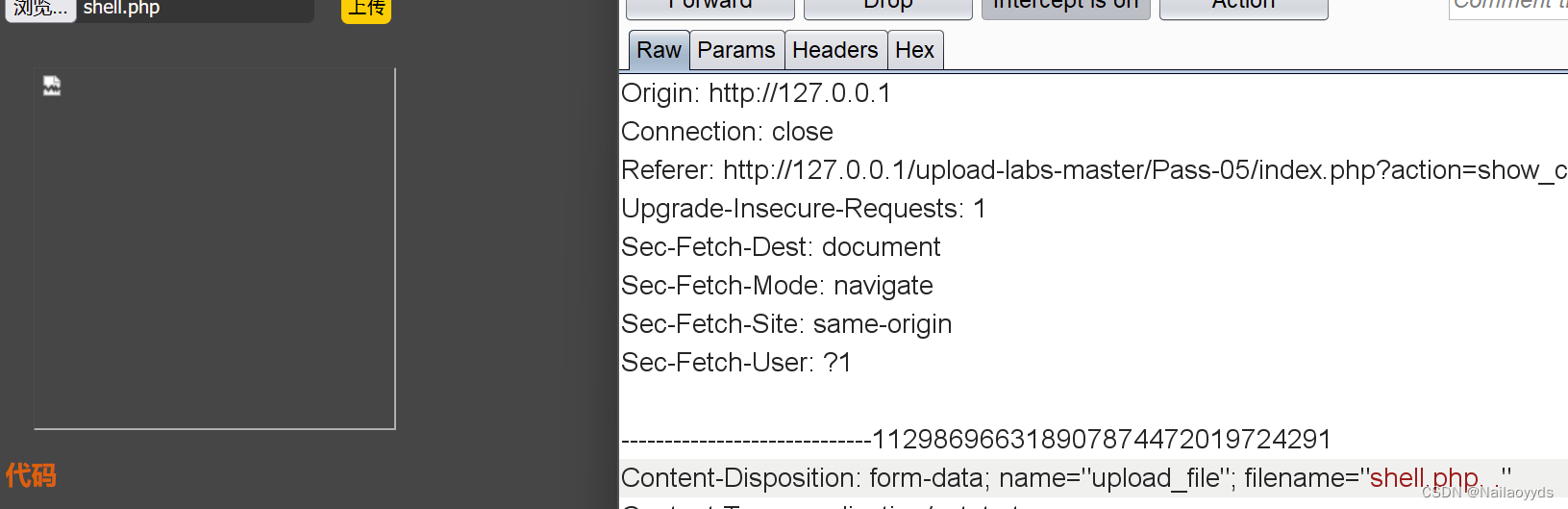Drop the intercepted request
Screen dimensions: 1568x509
tap(887, 7)
